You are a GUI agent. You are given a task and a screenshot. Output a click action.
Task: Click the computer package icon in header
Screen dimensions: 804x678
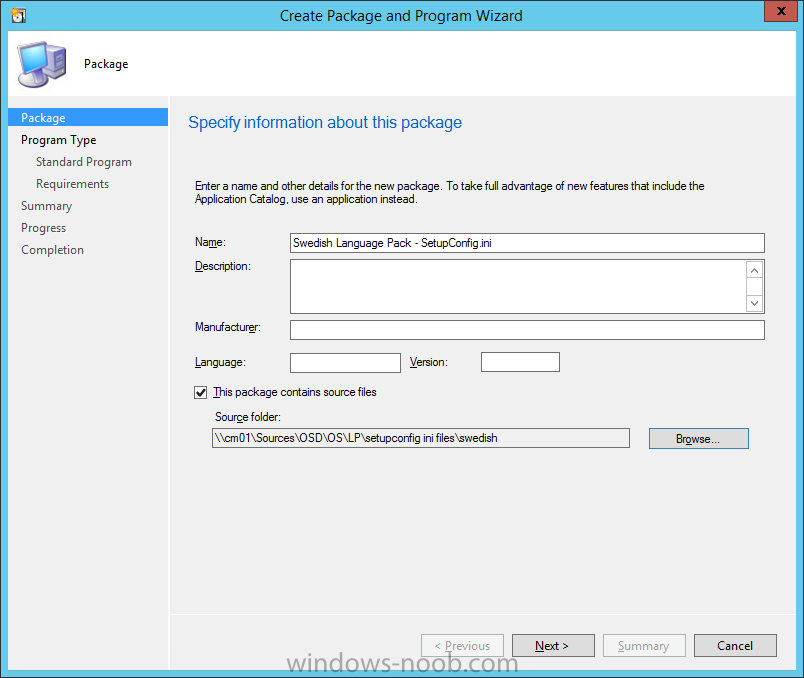[x=42, y=64]
